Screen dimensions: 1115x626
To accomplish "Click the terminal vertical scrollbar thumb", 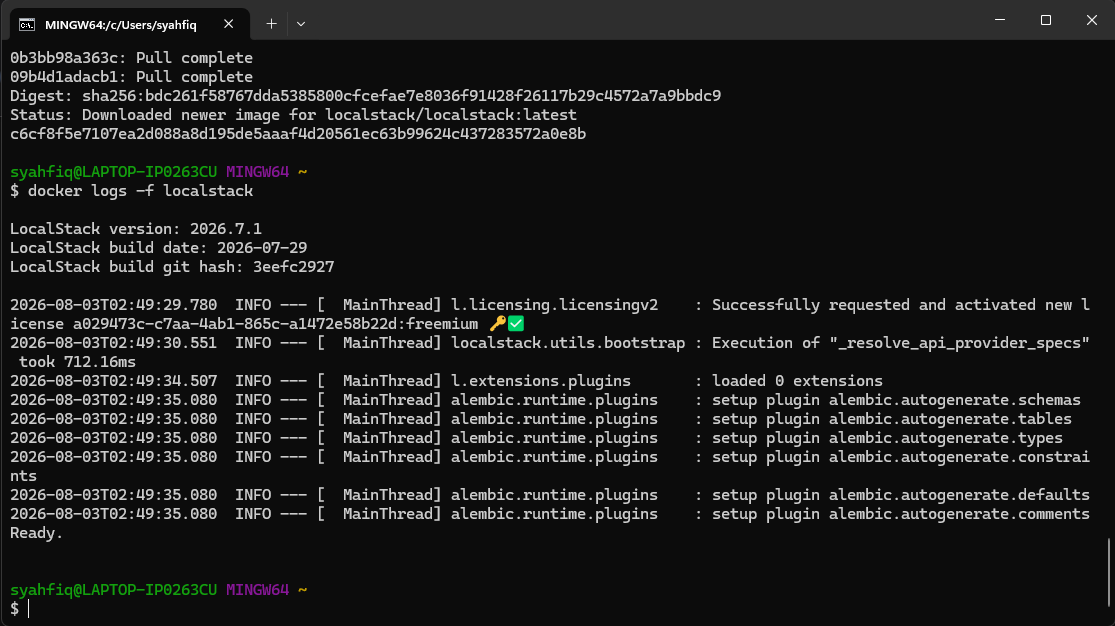I will click(1109, 572).
